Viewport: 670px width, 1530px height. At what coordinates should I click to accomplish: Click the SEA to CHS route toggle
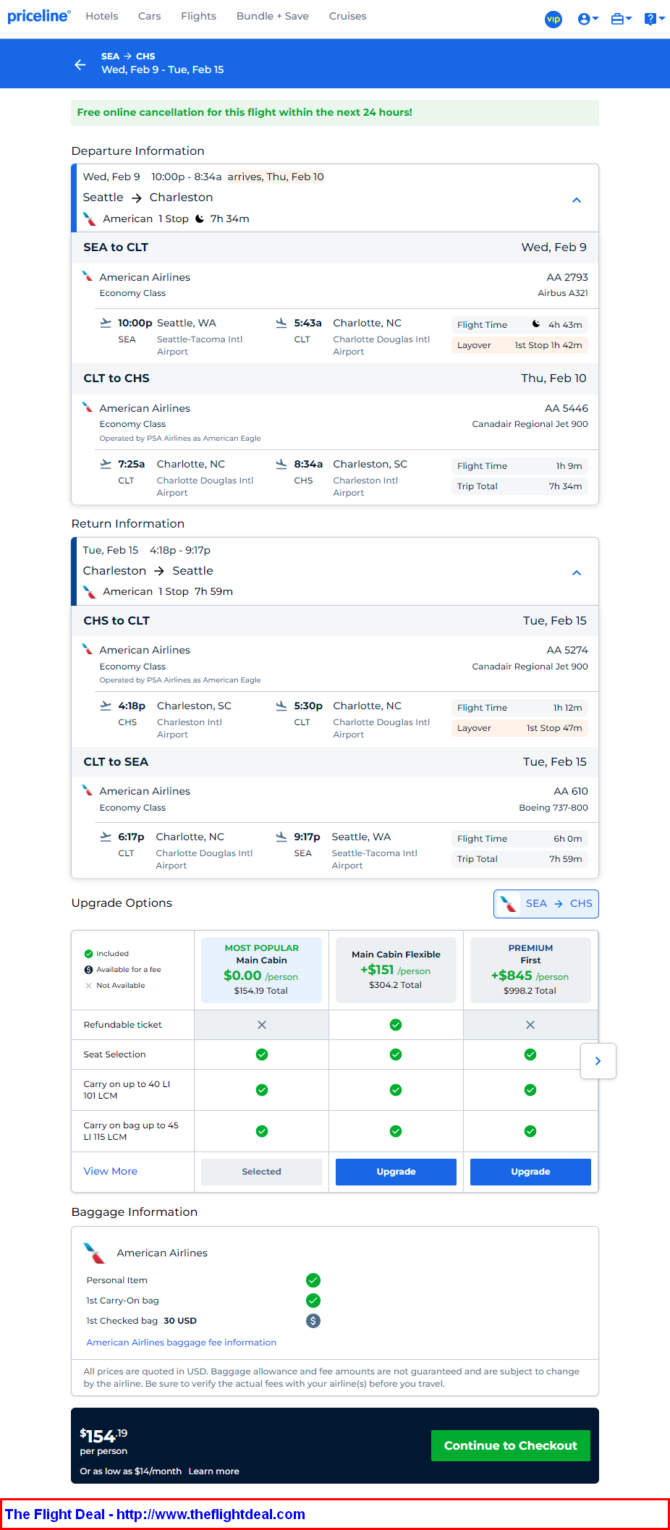point(546,903)
